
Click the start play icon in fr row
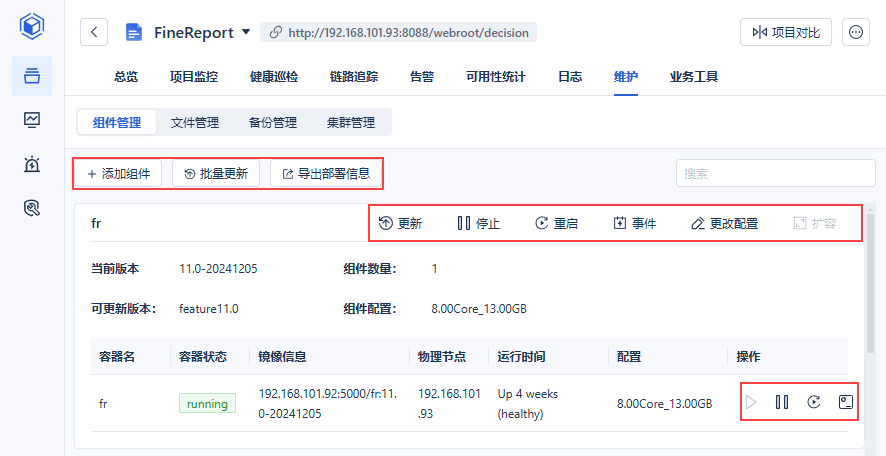coord(750,402)
